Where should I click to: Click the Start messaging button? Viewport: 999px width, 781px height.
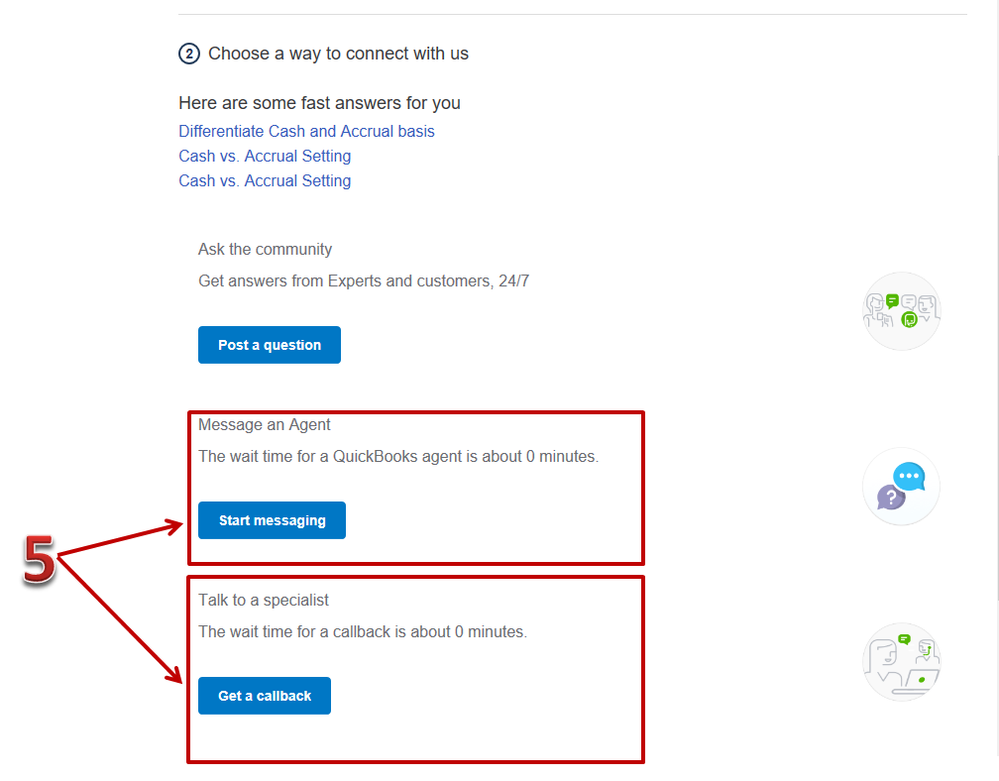click(272, 520)
